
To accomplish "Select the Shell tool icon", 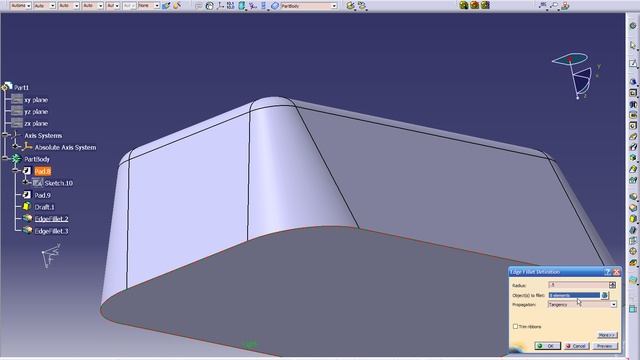I will (x=633, y=230).
